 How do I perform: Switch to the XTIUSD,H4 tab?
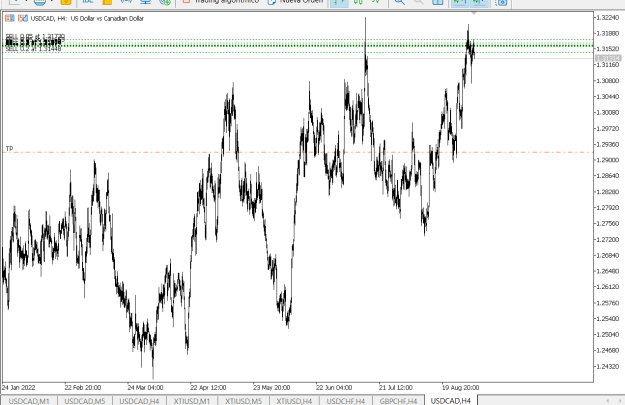click(294, 401)
